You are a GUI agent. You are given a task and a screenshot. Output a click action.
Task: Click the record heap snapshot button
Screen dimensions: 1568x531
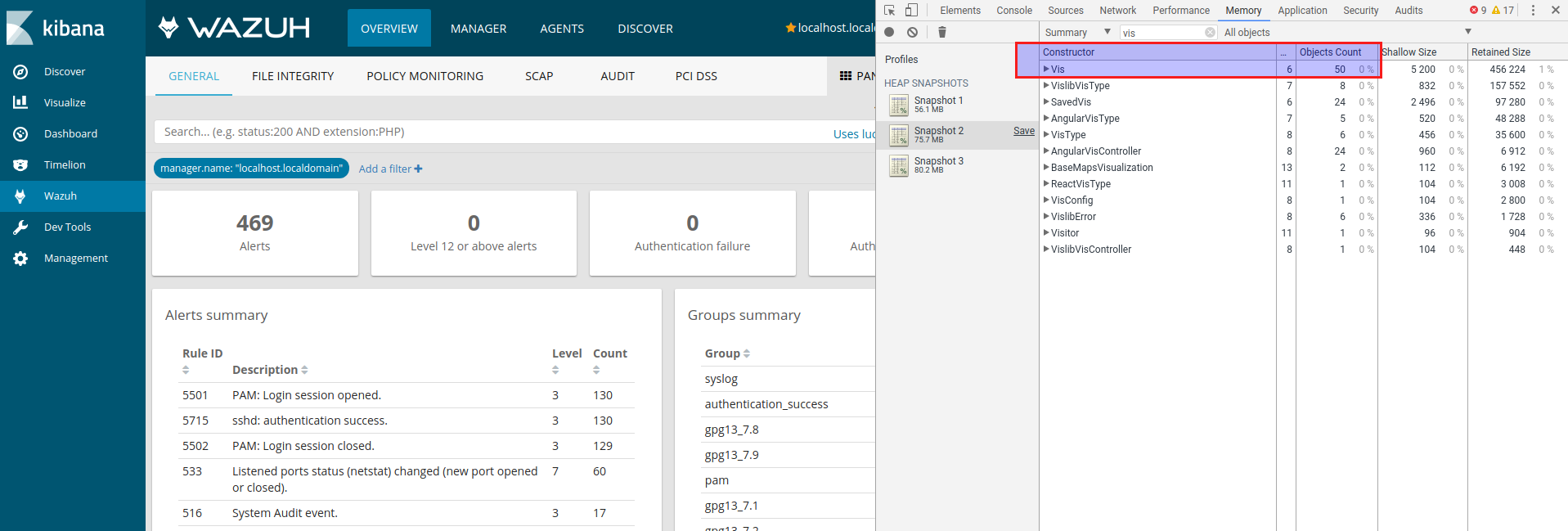click(x=889, y=32)
